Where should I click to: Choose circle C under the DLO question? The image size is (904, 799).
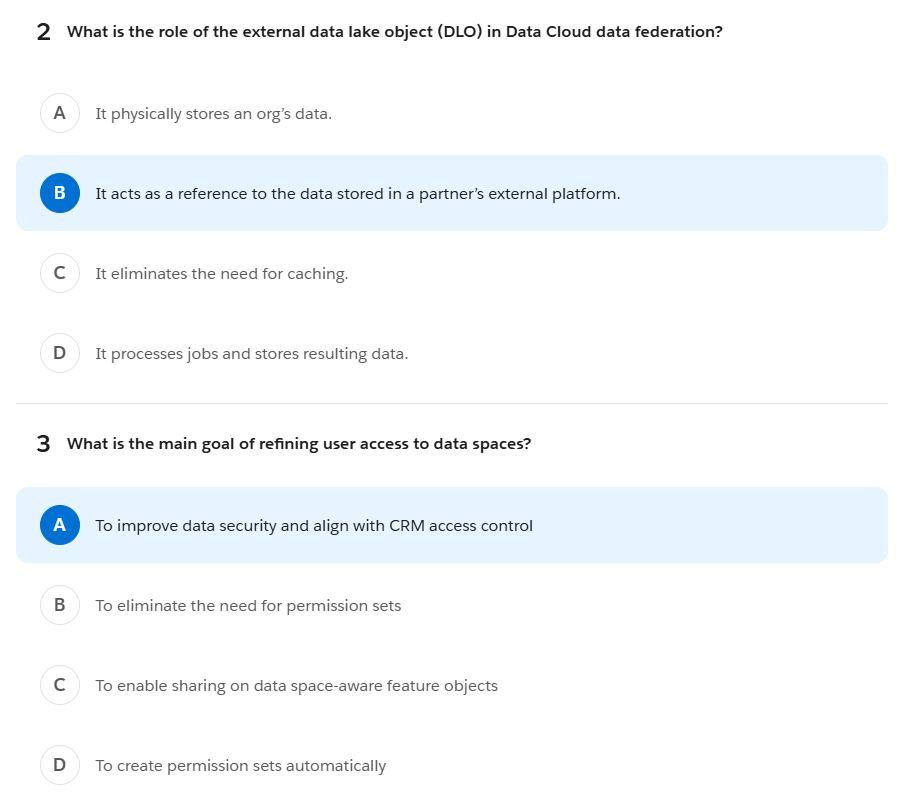59,273
